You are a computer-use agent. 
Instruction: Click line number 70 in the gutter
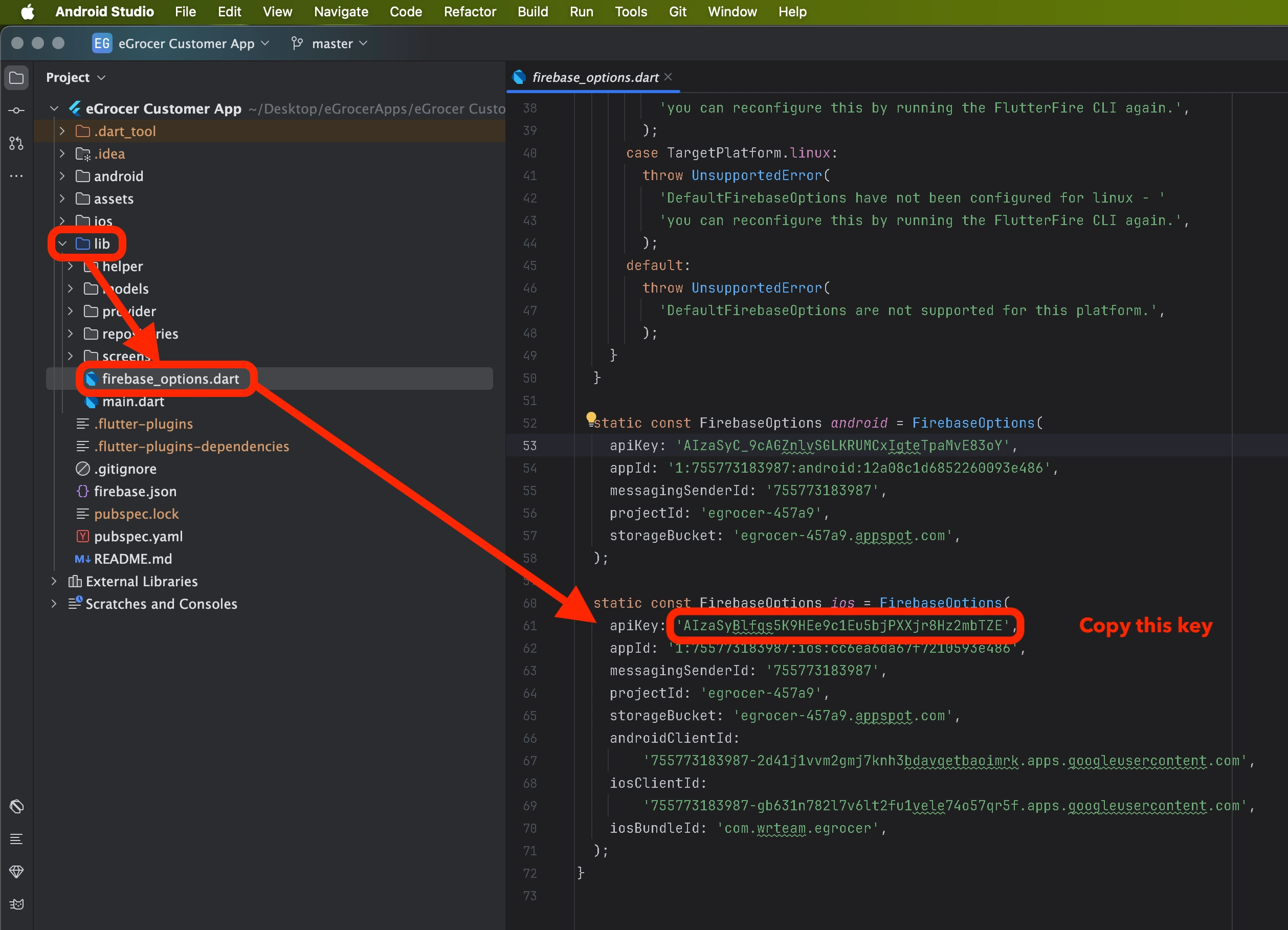point(529,828)
